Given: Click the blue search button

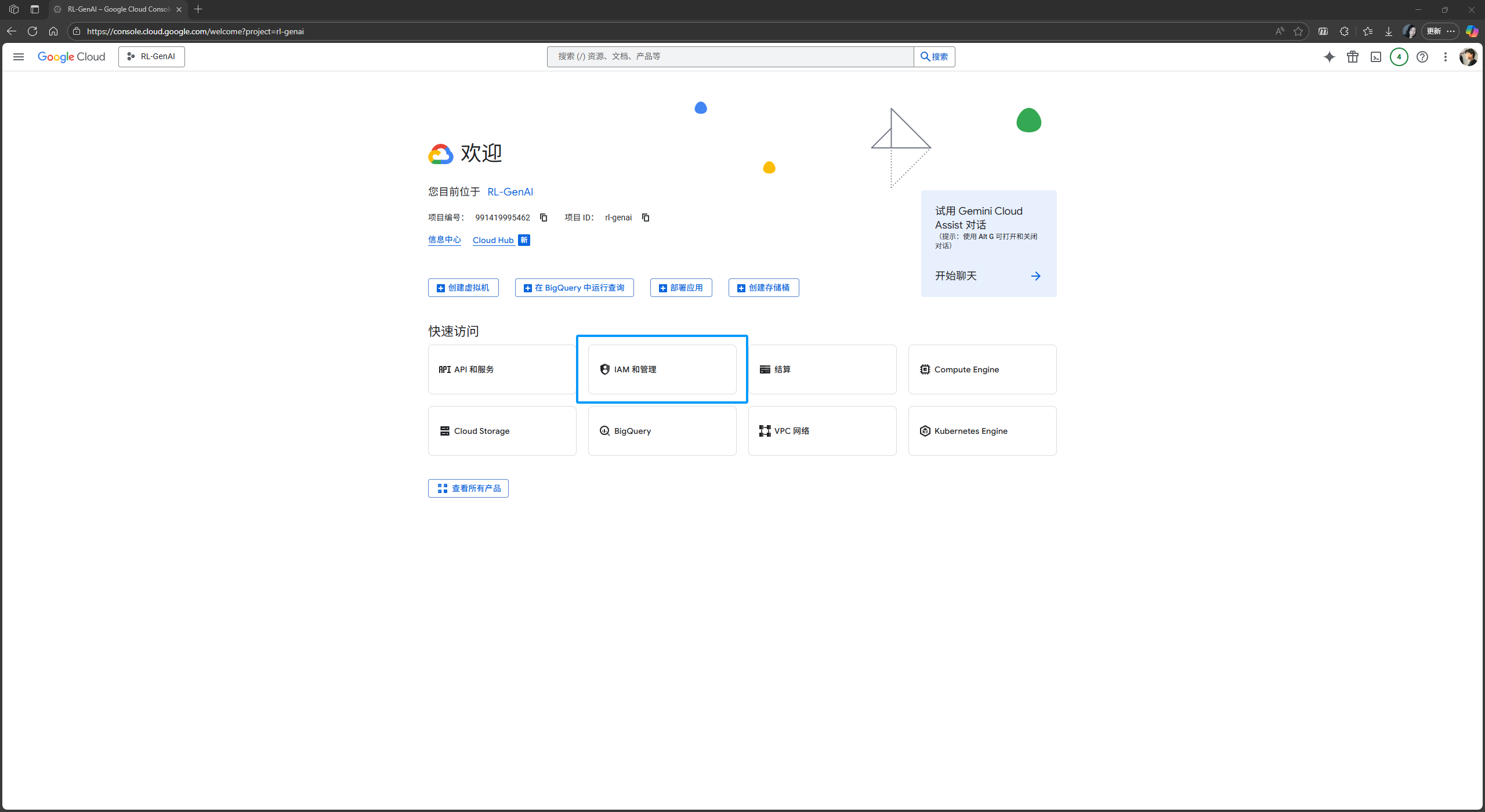Looking at the screenshot, I should pos(934,57).
